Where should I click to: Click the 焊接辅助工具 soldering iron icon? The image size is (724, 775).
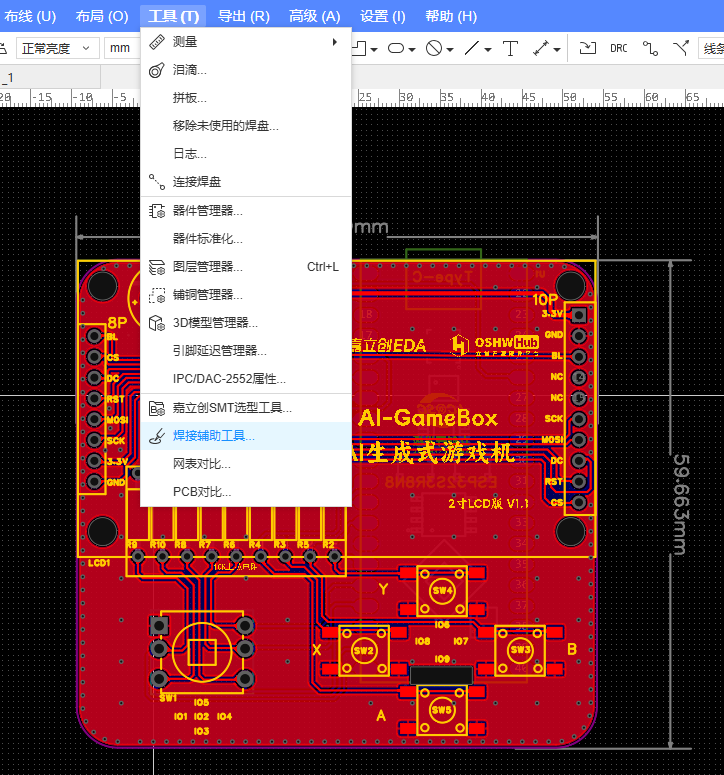pyautogui.click(x=157, y=436)
